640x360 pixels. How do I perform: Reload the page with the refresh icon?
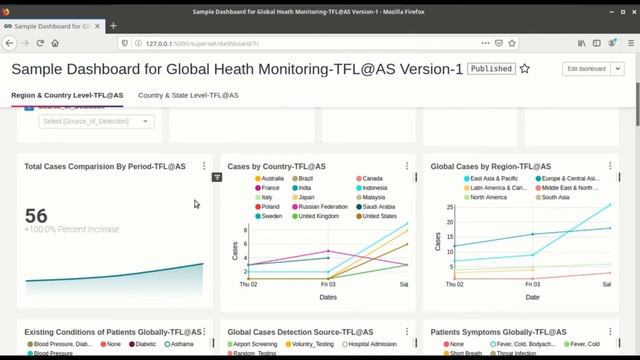point(40,43)
